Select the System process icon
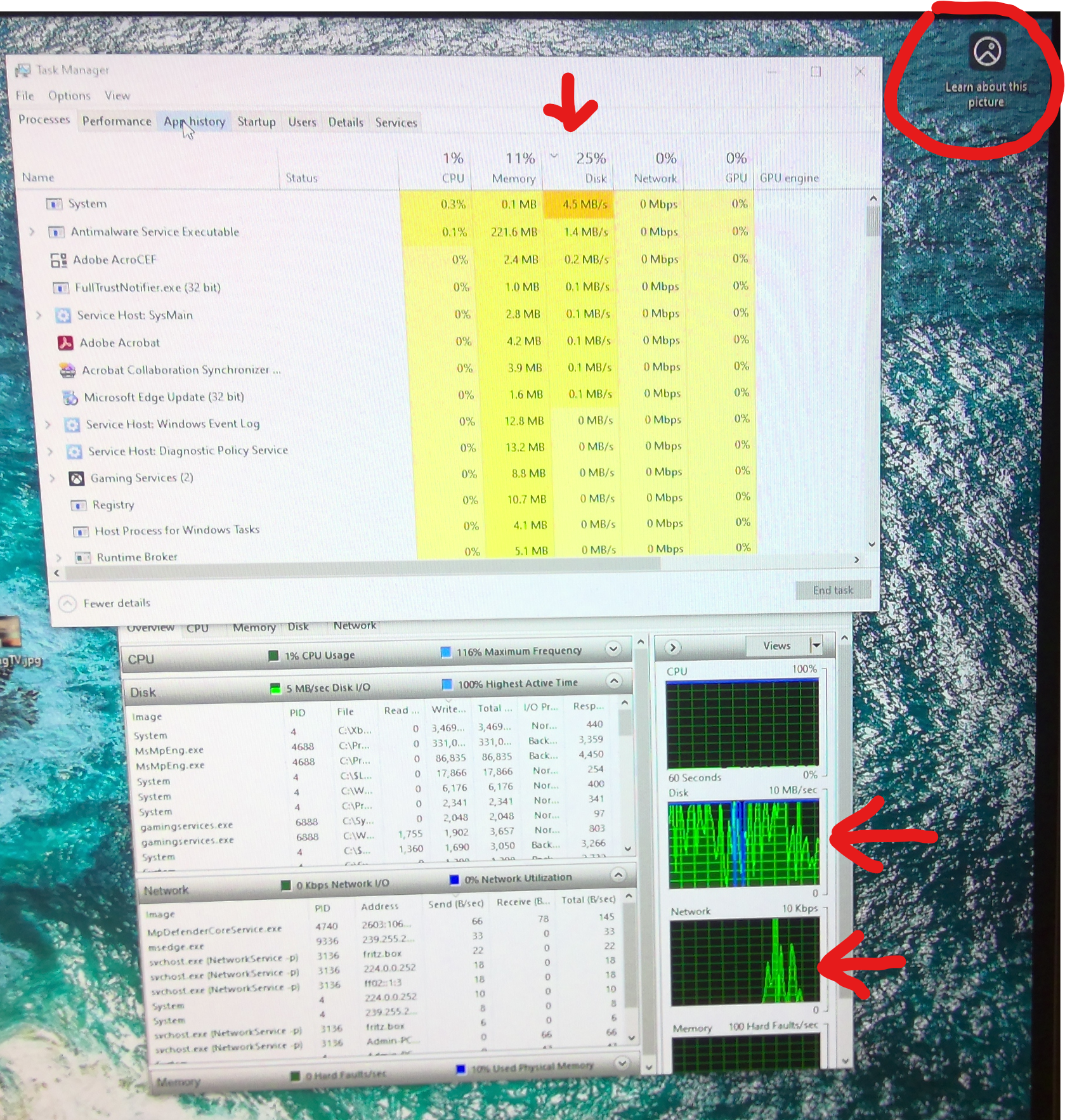 54,204
